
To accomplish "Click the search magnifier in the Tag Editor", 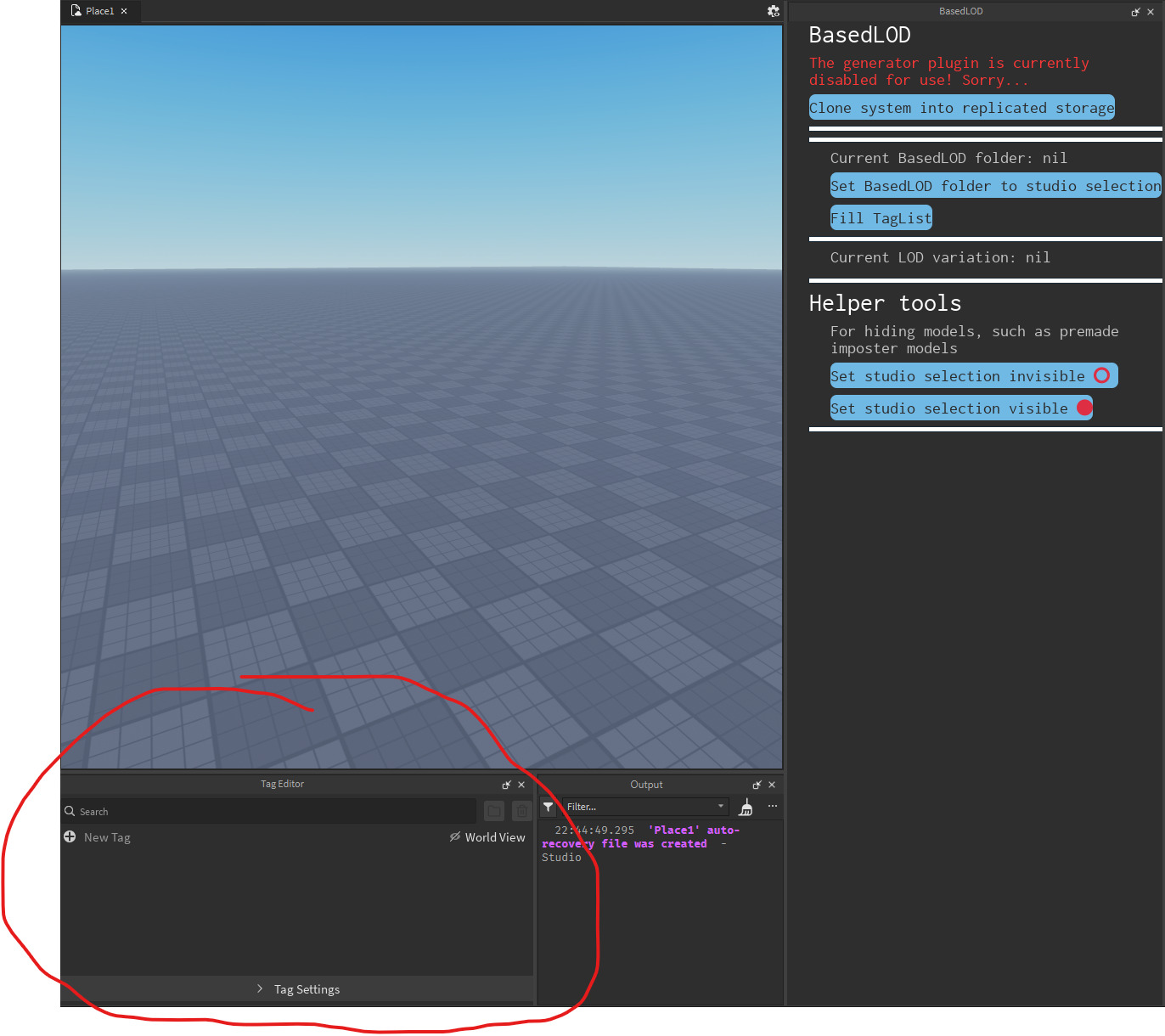I will click(70, 811).
